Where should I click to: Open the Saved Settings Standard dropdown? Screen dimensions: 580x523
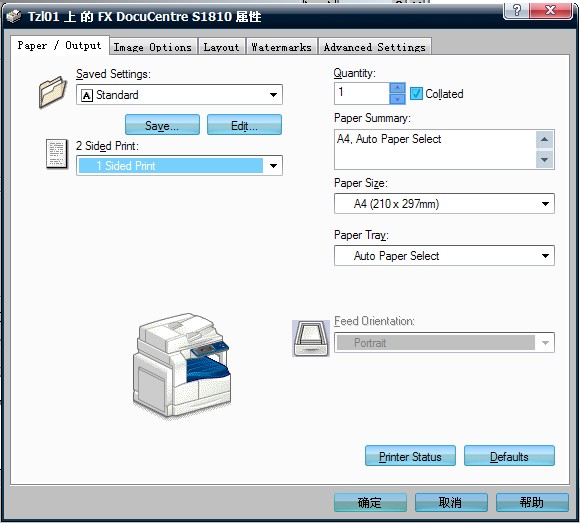point(179,95)
